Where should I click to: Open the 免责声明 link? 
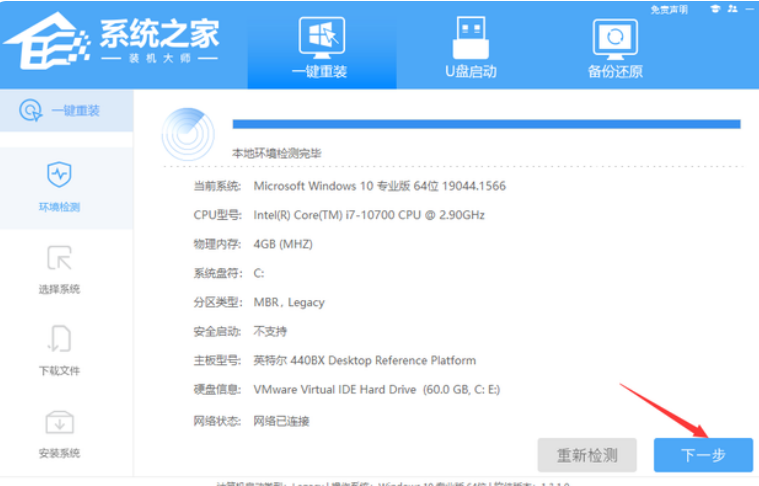click(668, 9)
